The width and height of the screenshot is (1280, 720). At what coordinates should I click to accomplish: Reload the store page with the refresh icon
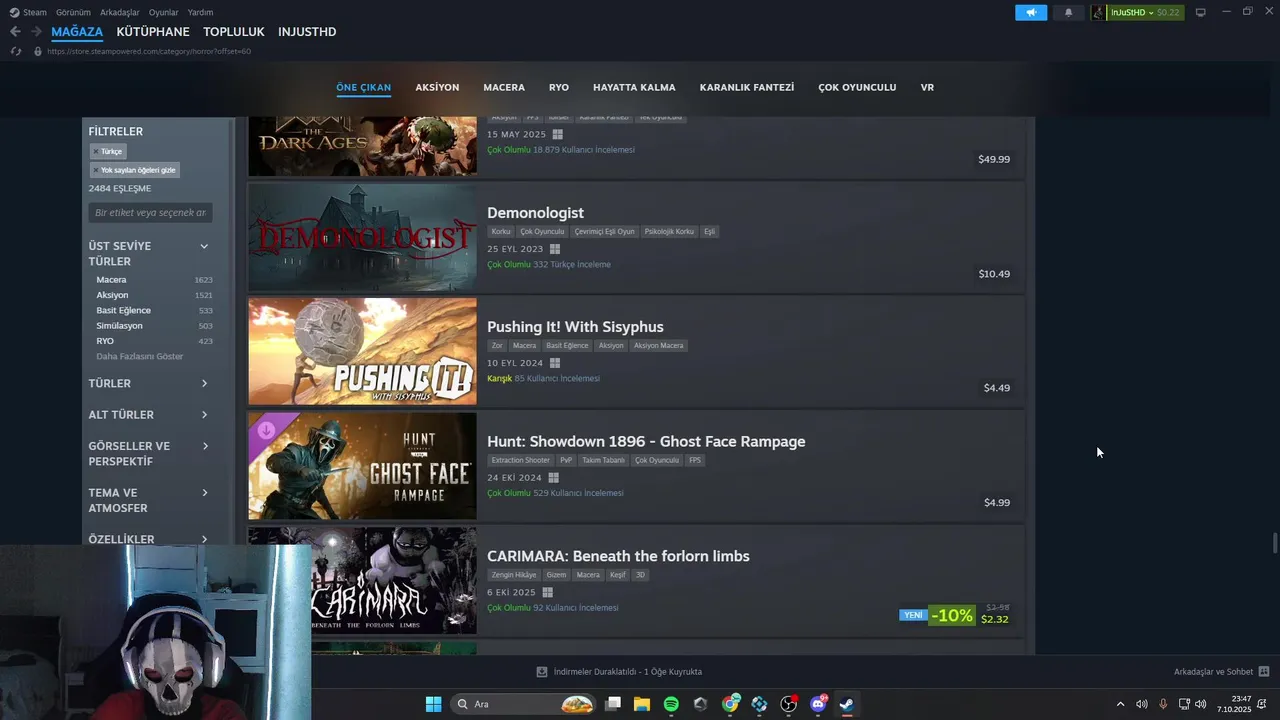pyautogui.click(x=16, y=51)
